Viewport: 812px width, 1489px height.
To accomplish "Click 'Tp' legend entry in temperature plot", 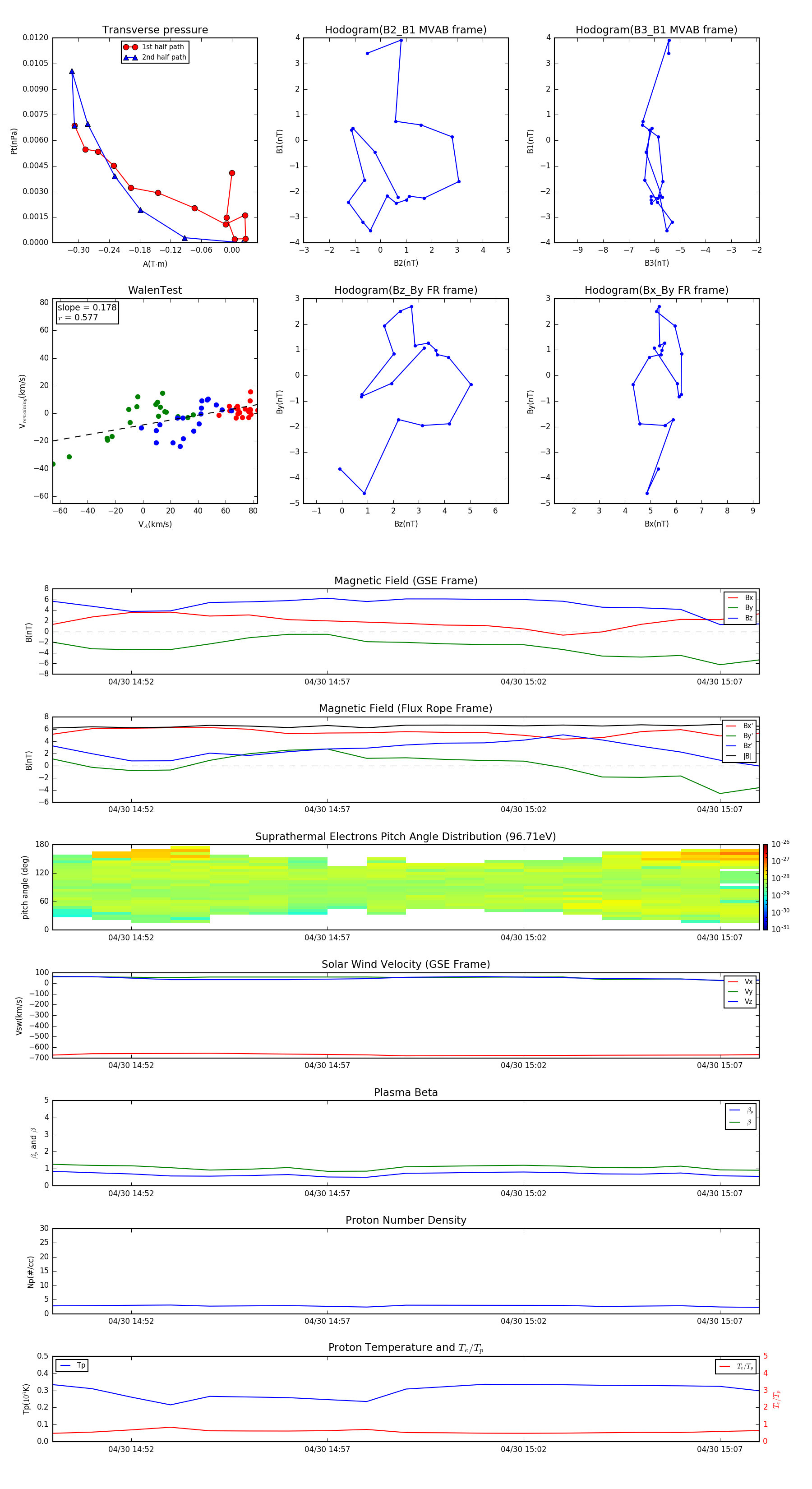I will (x=72, y=1365).
